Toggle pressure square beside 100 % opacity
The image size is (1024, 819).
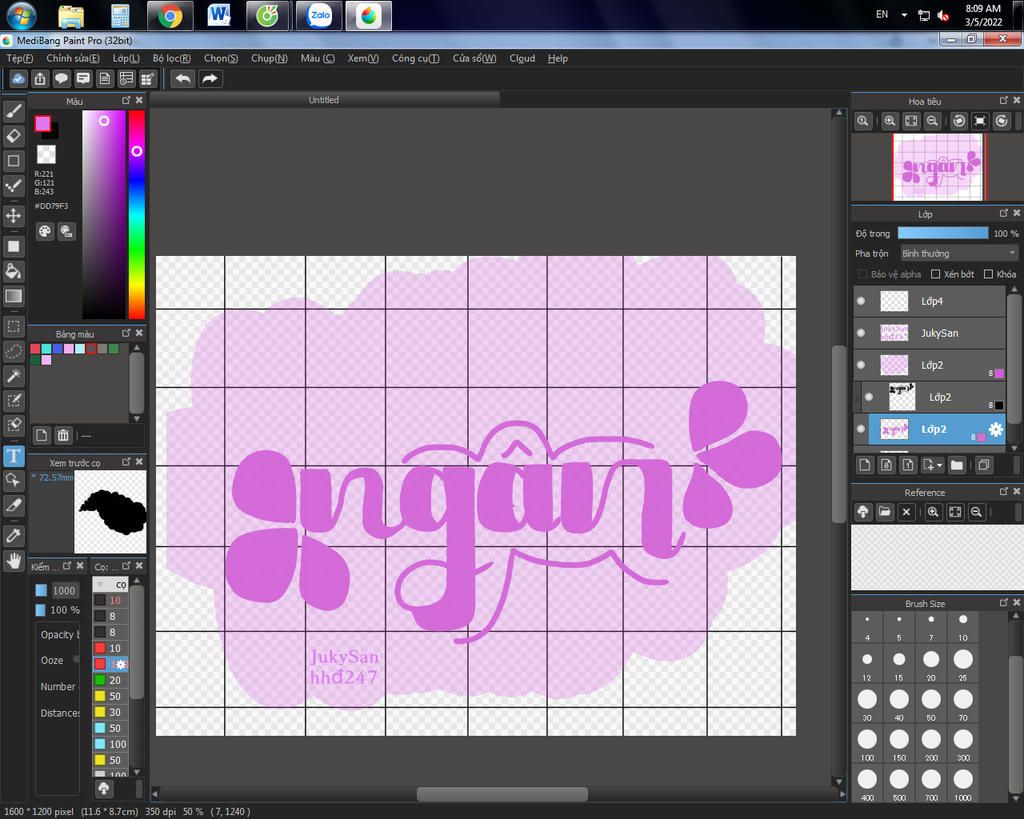pyautogui.click(x=41, y=610)
